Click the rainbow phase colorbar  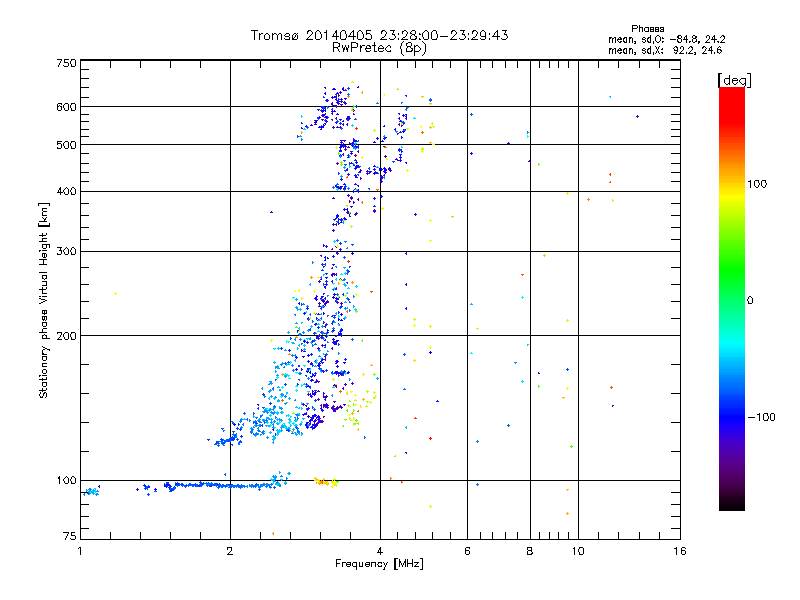click(x=732, y=298)
